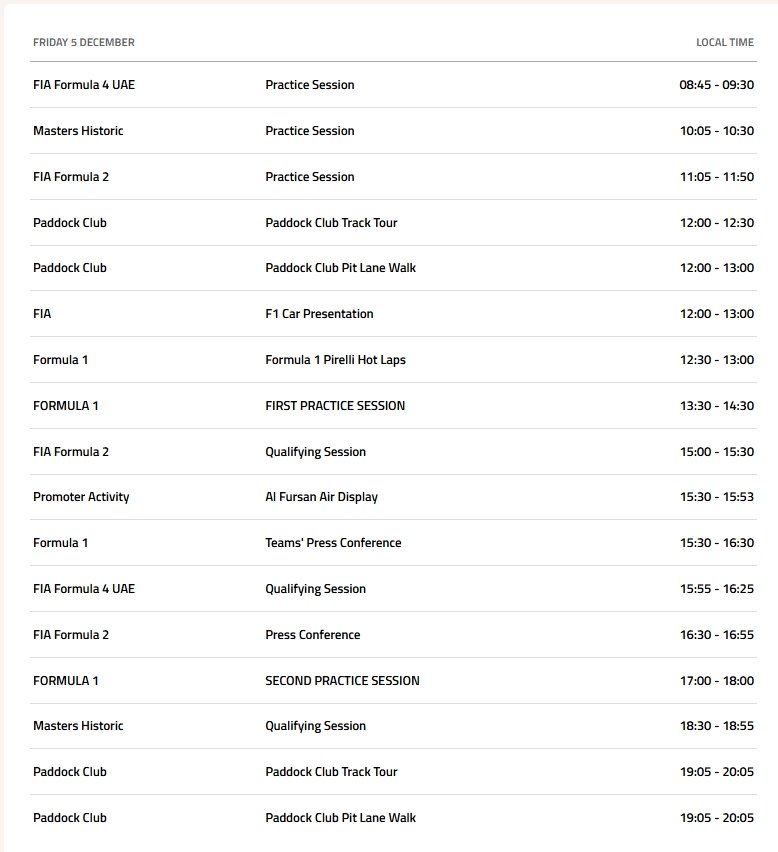Viewport: 778px width, 852px height.
Task: Click the Friday 5 December header
Action: [84, 42]
